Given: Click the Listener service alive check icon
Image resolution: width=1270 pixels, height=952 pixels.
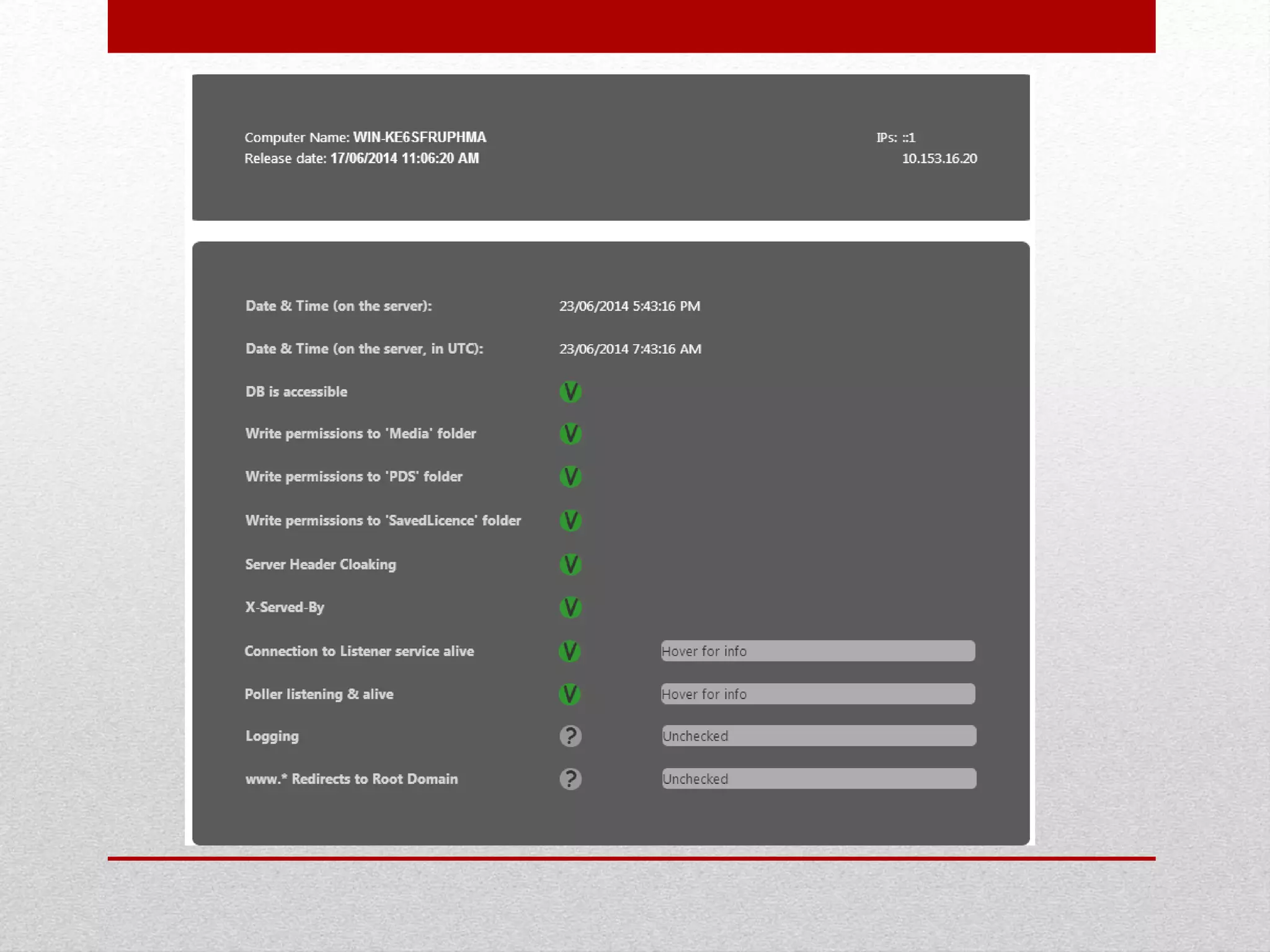Looking at the screenshot, I should click(x=569, y=651).
